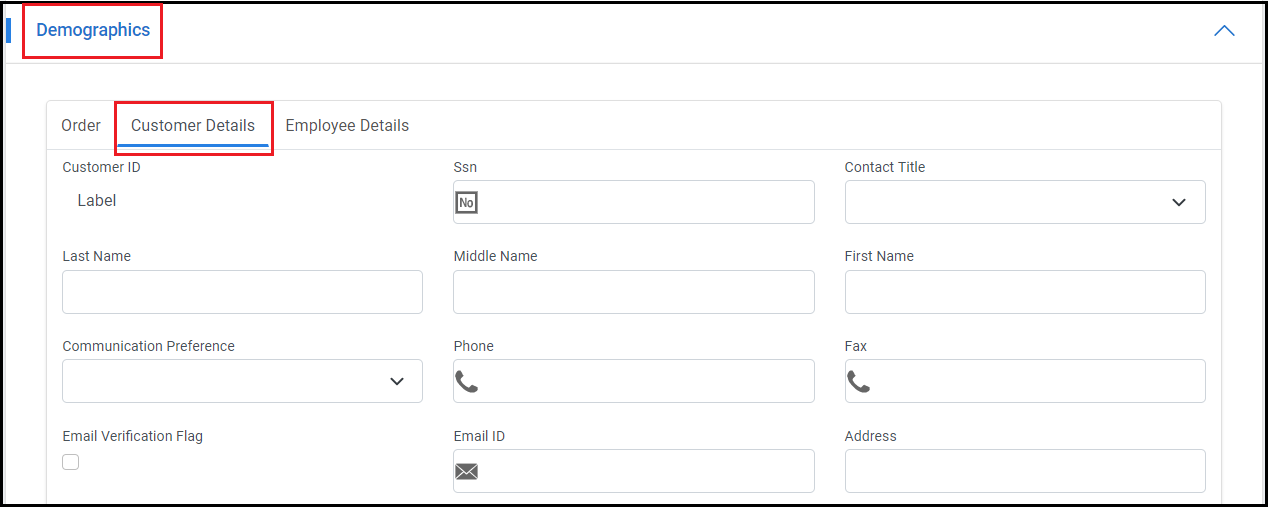Switch to the Order tab
Viewport: 1268px width, 507px height.
pyautogui.click(x=81, y=126)
